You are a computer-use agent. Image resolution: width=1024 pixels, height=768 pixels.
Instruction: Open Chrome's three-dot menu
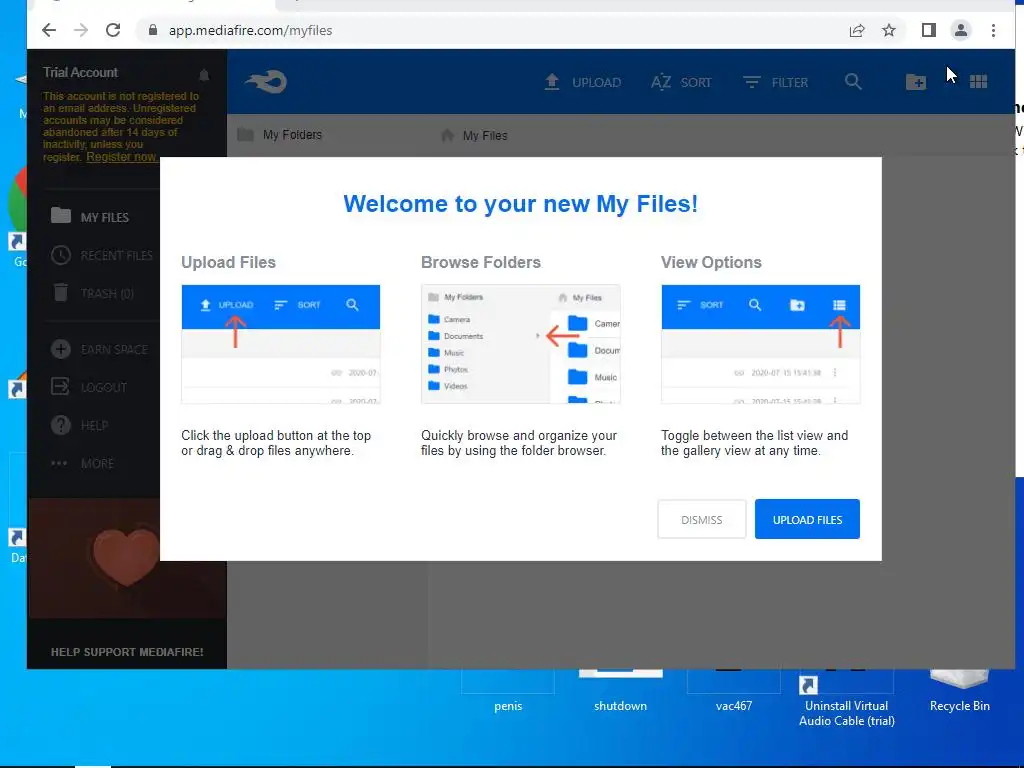point(993,30)
